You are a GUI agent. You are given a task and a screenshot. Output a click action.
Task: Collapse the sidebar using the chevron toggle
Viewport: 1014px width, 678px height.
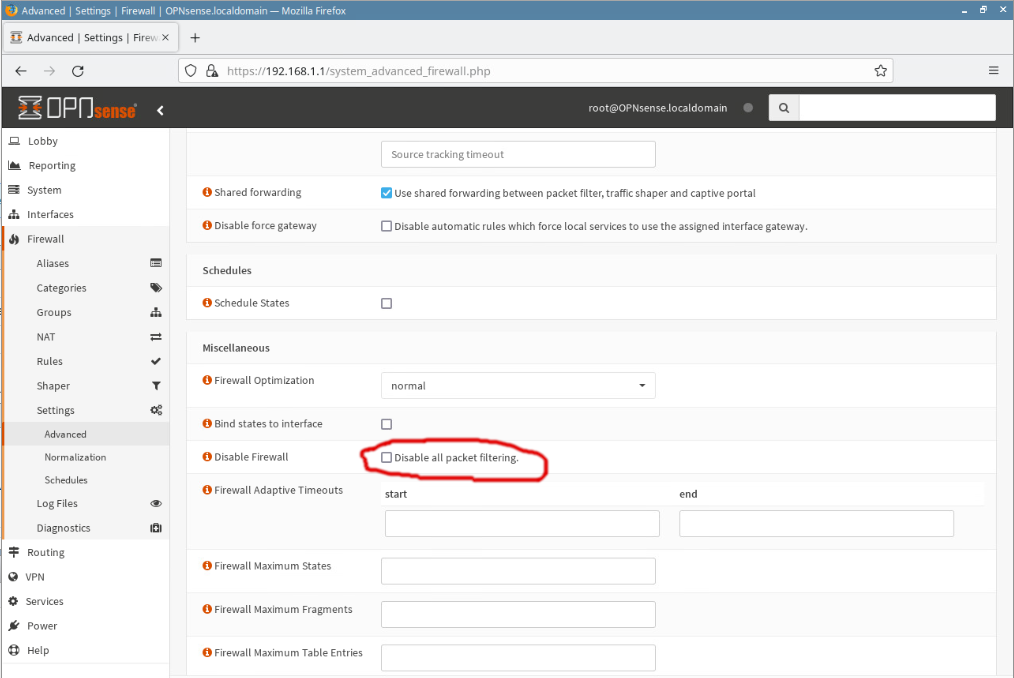(160, 110)
